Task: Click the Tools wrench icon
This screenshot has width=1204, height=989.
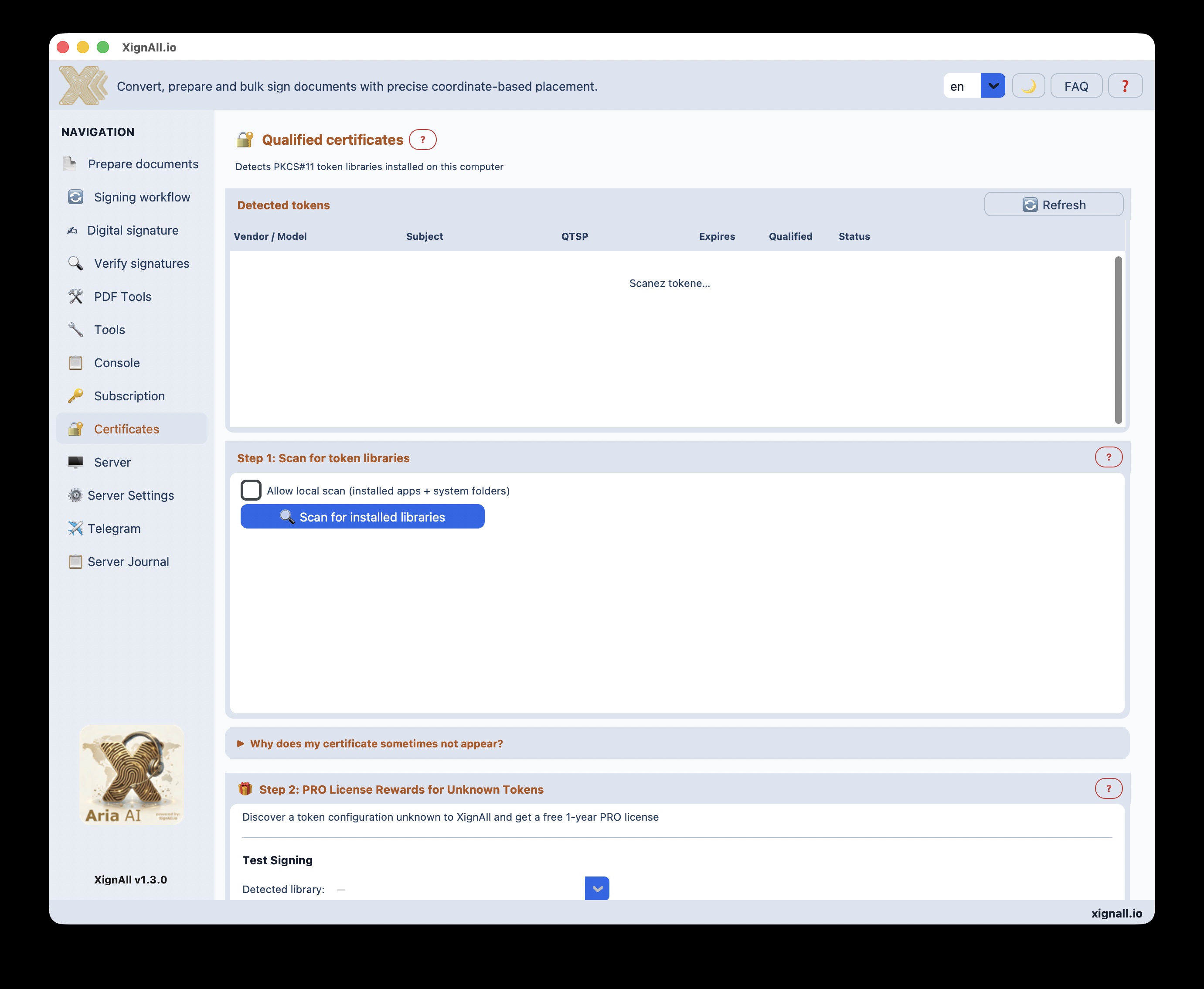Action: 76,329
